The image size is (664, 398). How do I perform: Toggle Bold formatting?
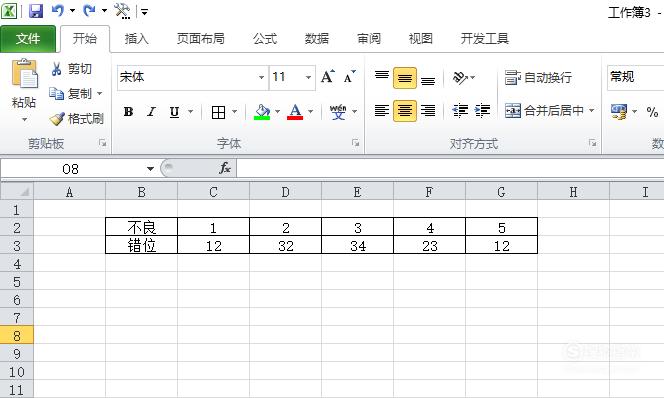coord(128,112)
